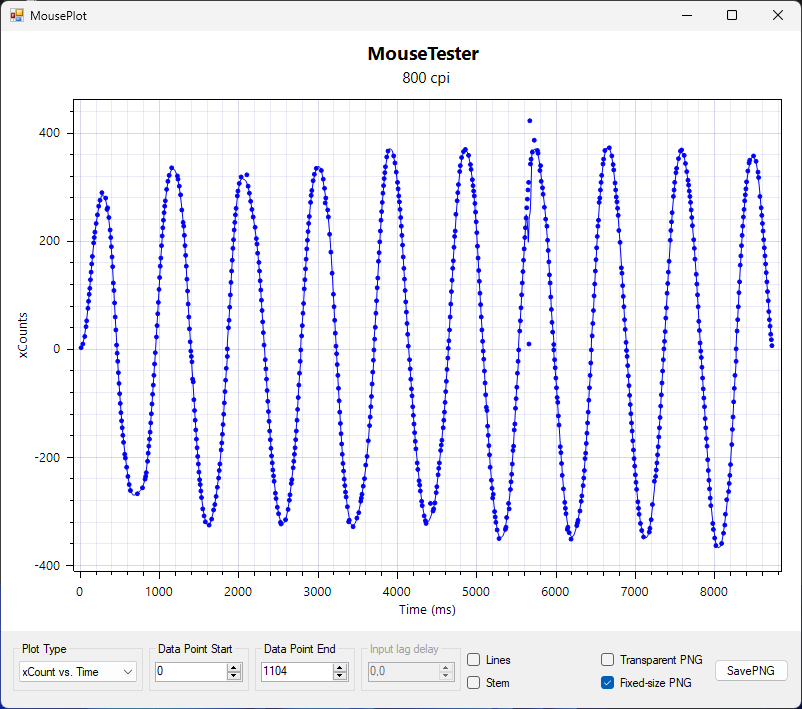Screen dimensions: 802x709
Task: Click the 200 tick label on the y-axis
Action: (x=50, y=241)
